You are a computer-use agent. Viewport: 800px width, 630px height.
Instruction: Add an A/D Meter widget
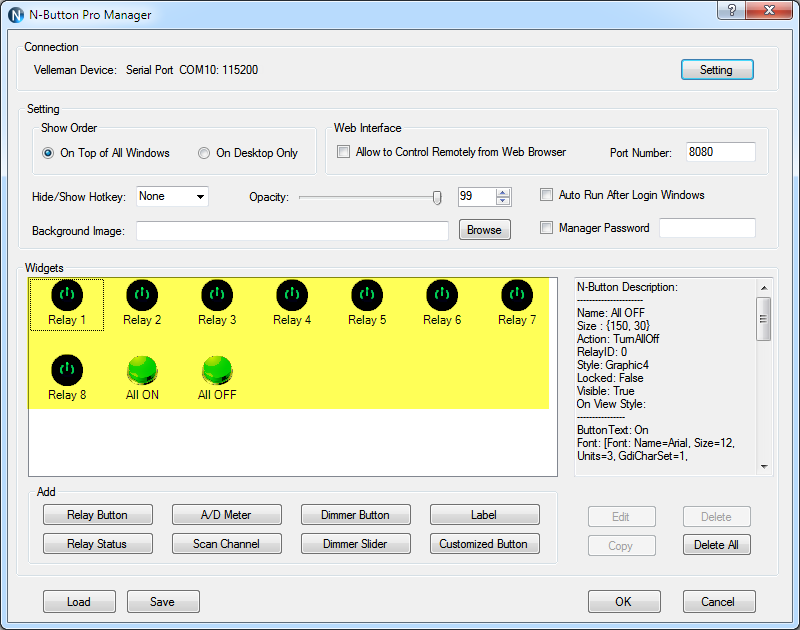click(227, 515)
